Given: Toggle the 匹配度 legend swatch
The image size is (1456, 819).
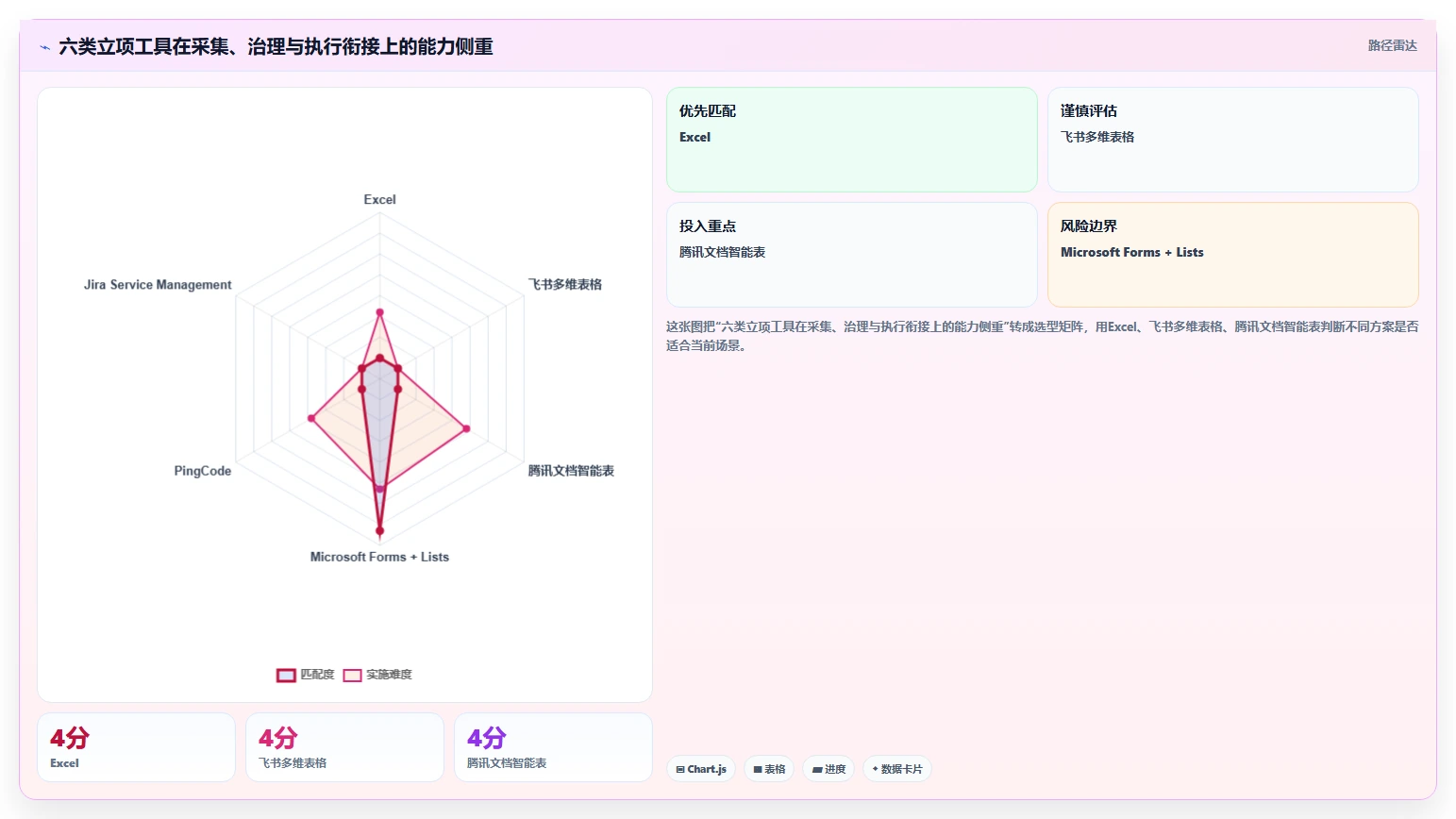Looking at the screenshot, I should pyautogui.click(x=286, y=675).
